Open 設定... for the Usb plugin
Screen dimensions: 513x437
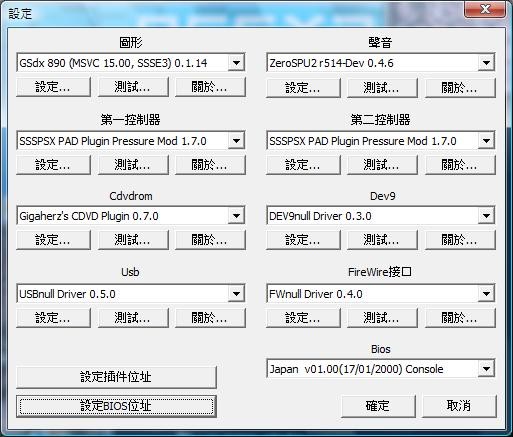tap(53, 318)
